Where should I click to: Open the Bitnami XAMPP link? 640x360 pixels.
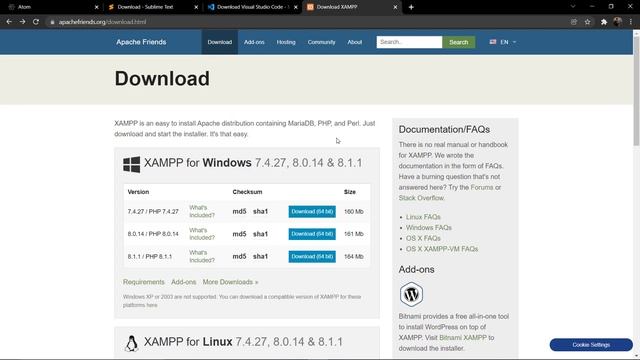pos(463,338)
